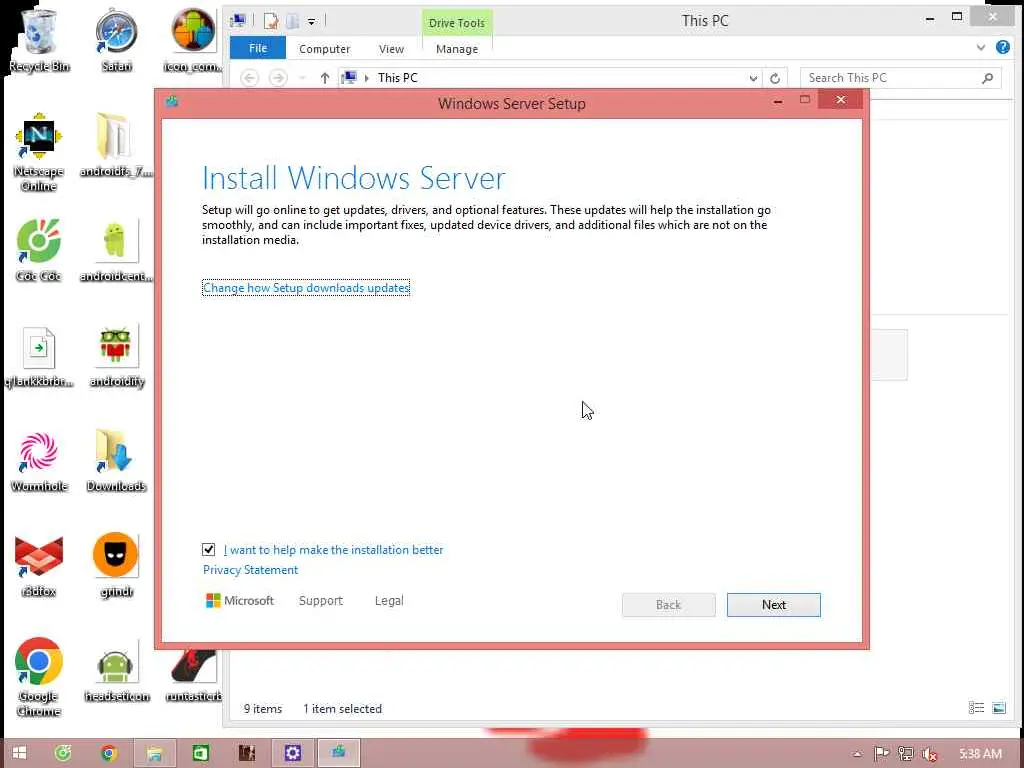Switch to large icons view in Explorer

pyautogui.click(x=999, y=708)
